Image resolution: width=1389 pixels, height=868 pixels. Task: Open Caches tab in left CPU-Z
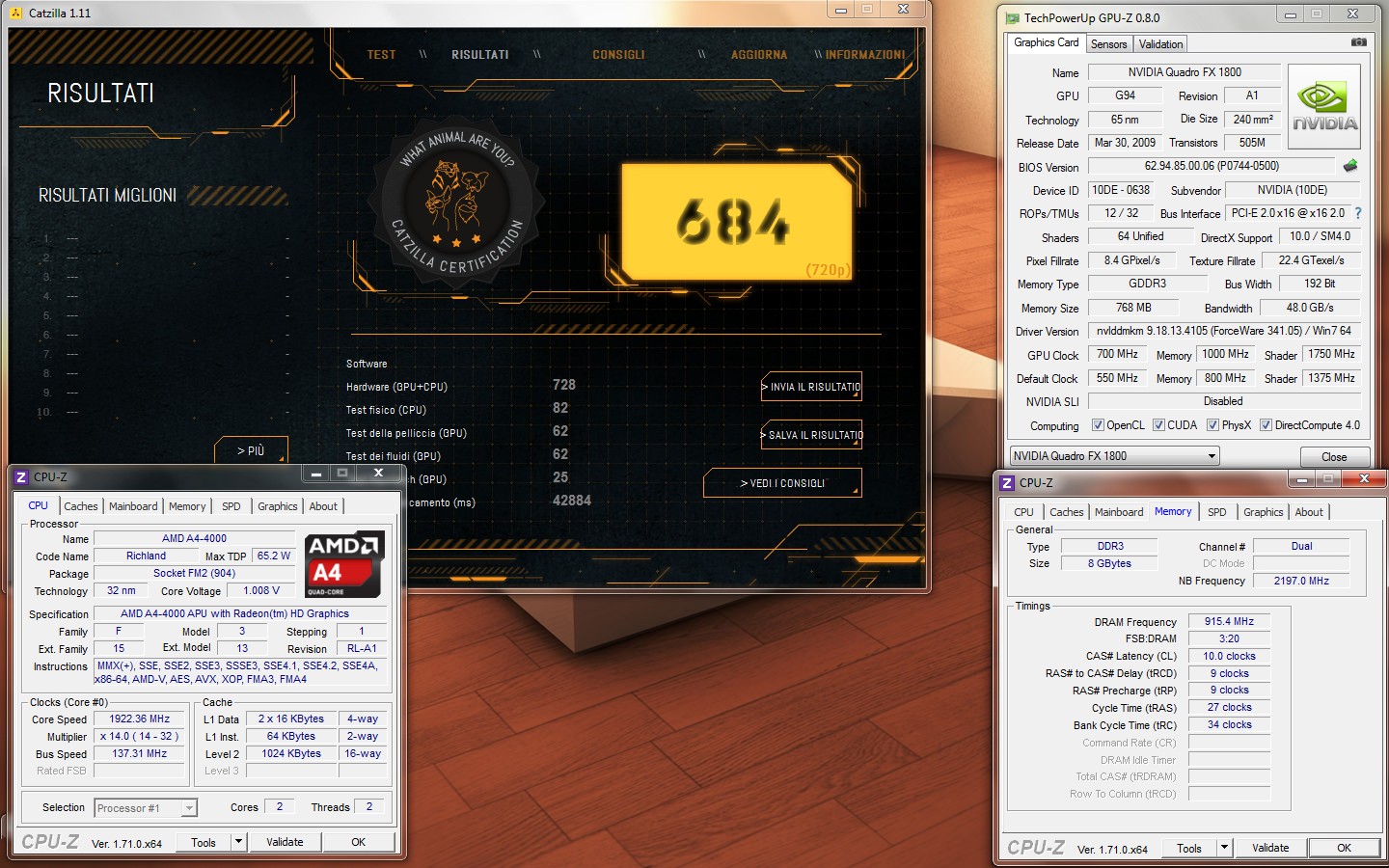click(81, 506)
